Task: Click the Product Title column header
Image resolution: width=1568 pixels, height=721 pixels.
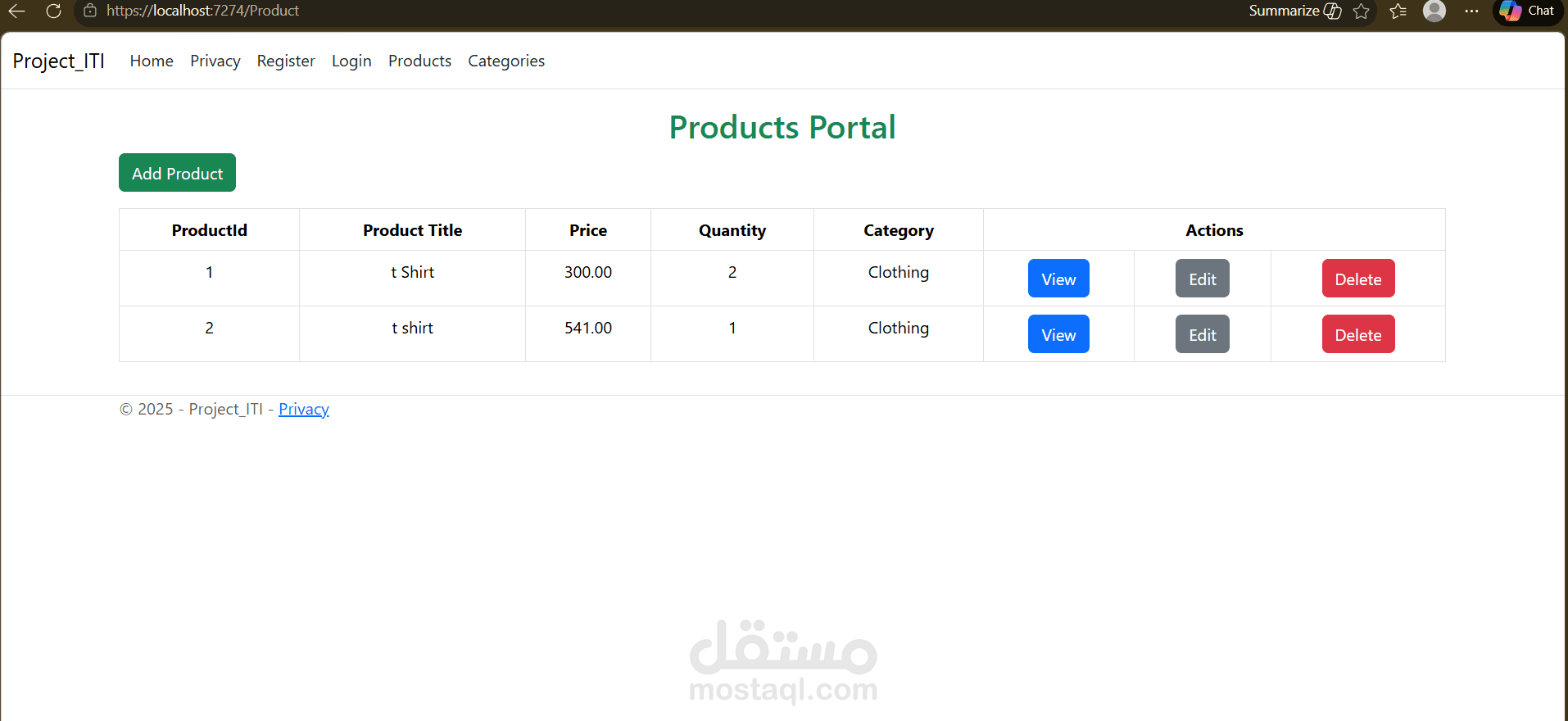Action: (413, 230)
